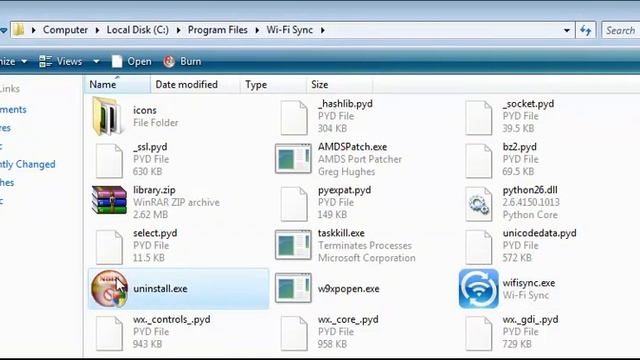Click the refresh arrows icon by address bar
The height and width of the screenshot is (360, 640).
(x=586, y=30)
